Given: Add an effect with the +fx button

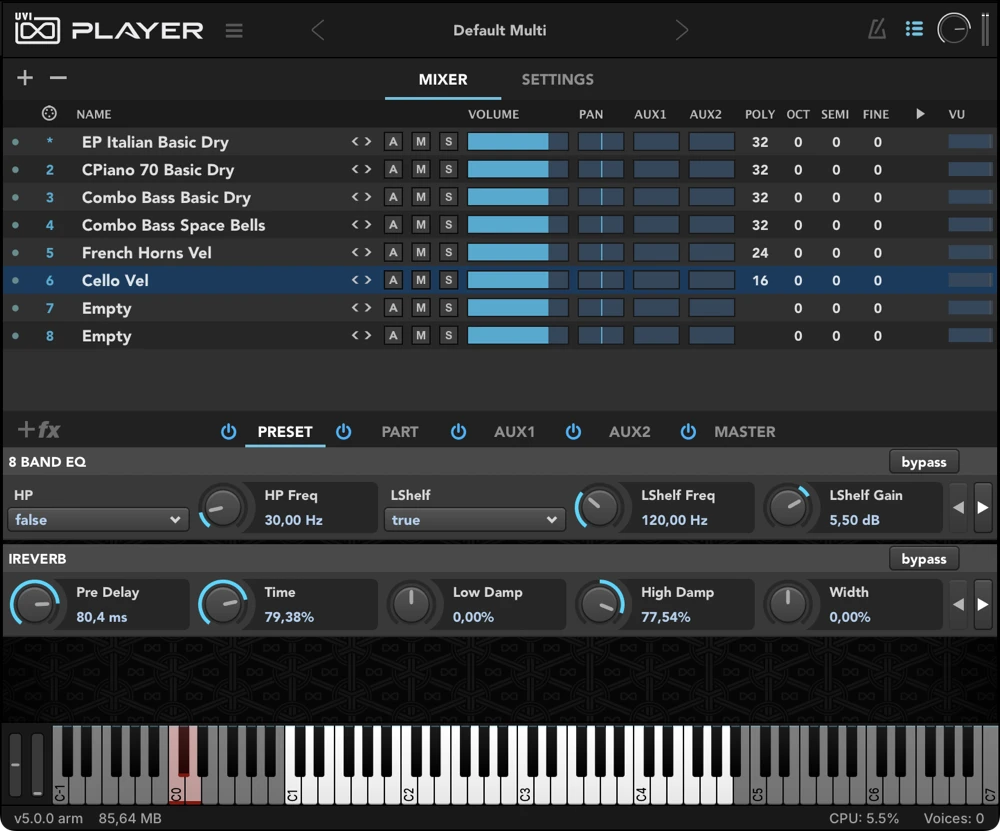Looking at the screenshot, I should point(39,430).
